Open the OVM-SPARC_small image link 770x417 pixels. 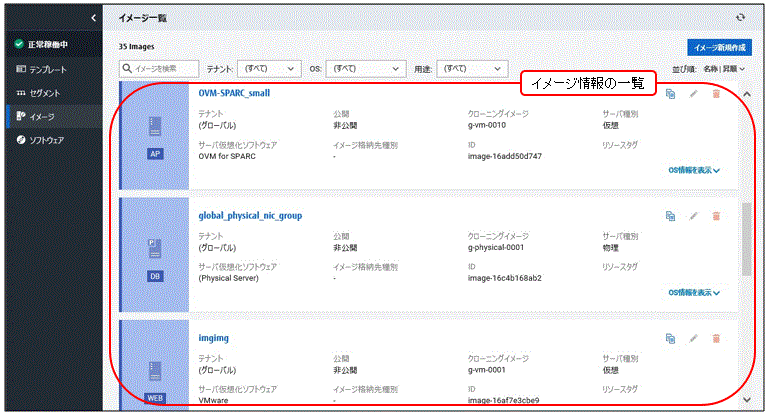tap(234, 93)
